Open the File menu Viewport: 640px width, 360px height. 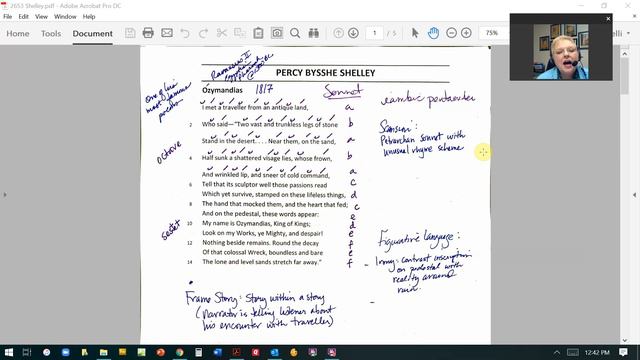7,17
